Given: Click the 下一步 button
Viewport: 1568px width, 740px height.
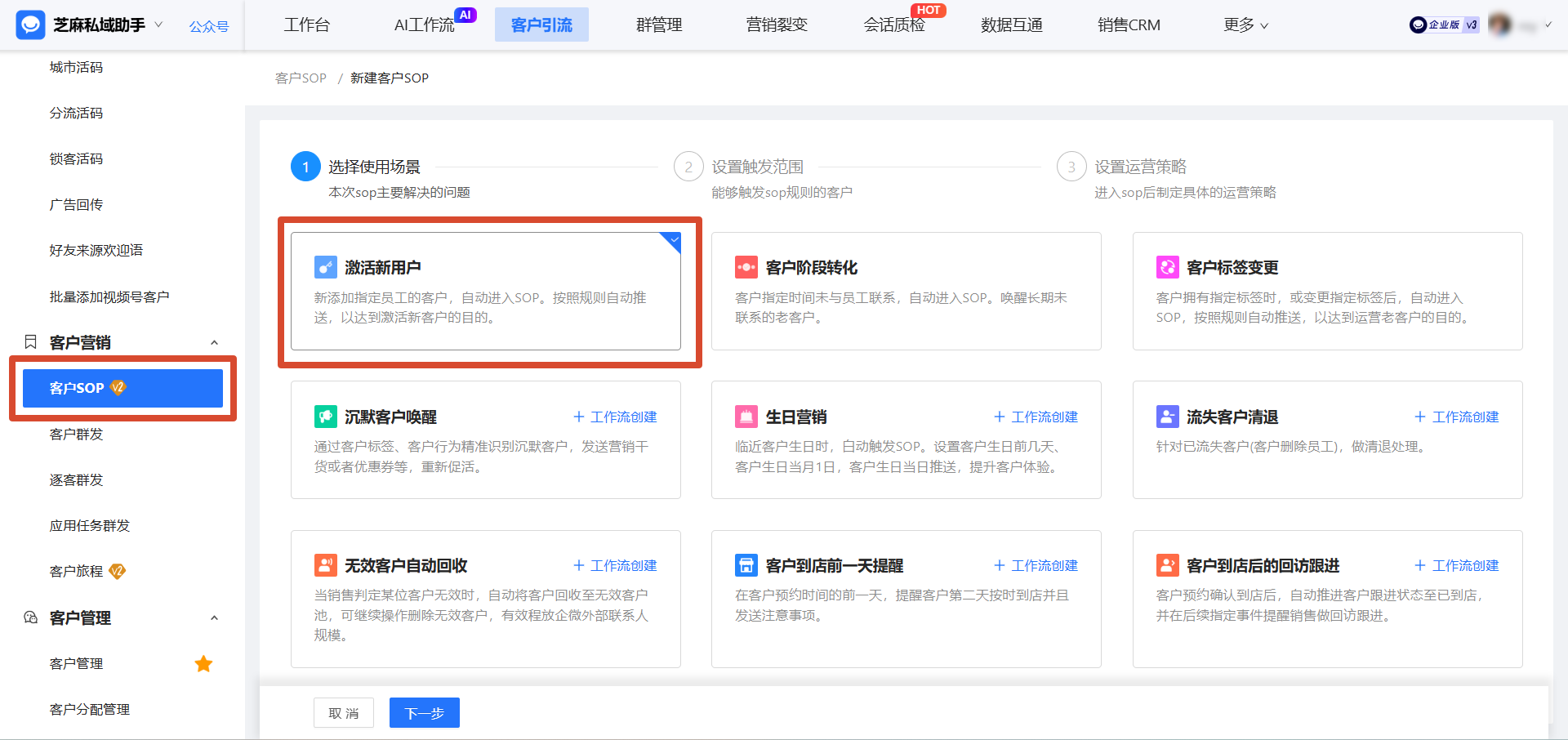Looking at the screenshot, I should 425,713.
